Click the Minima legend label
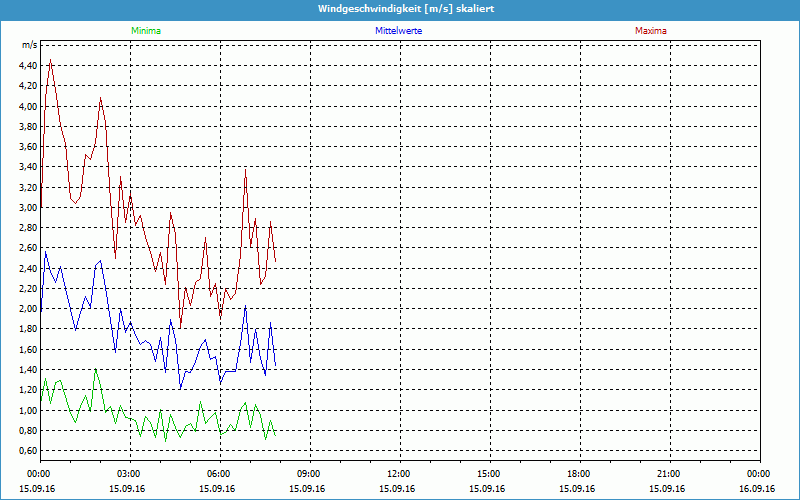800x500 pixels. 145,31
